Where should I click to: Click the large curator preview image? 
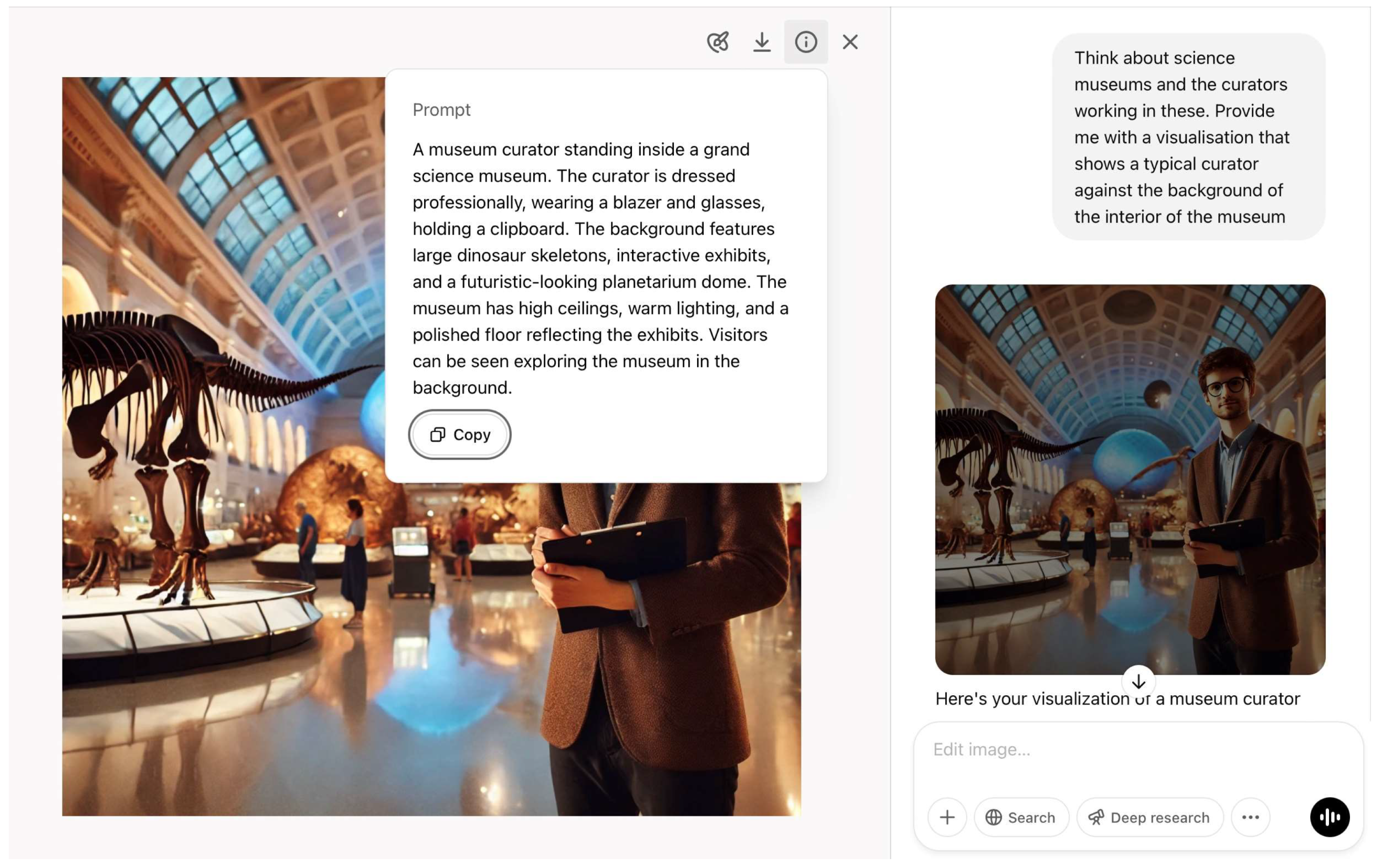(x=229, y=660)
